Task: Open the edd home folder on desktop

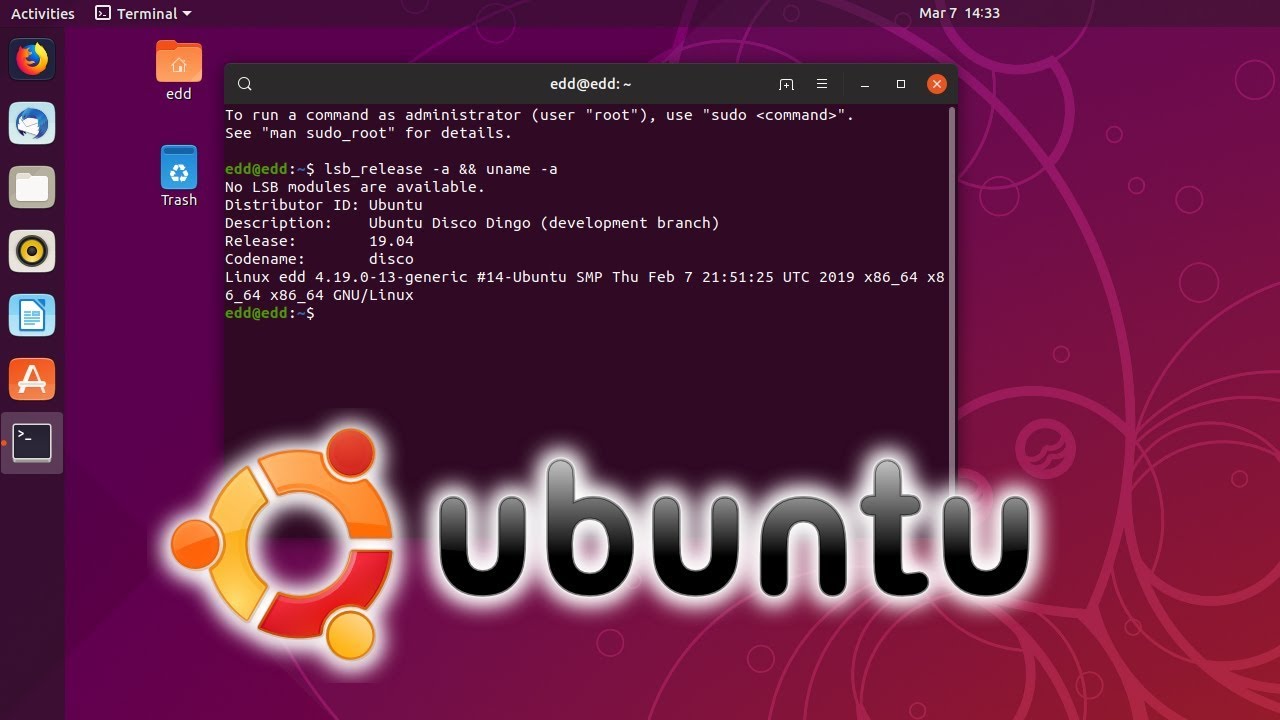Action: tap(179, 71)
